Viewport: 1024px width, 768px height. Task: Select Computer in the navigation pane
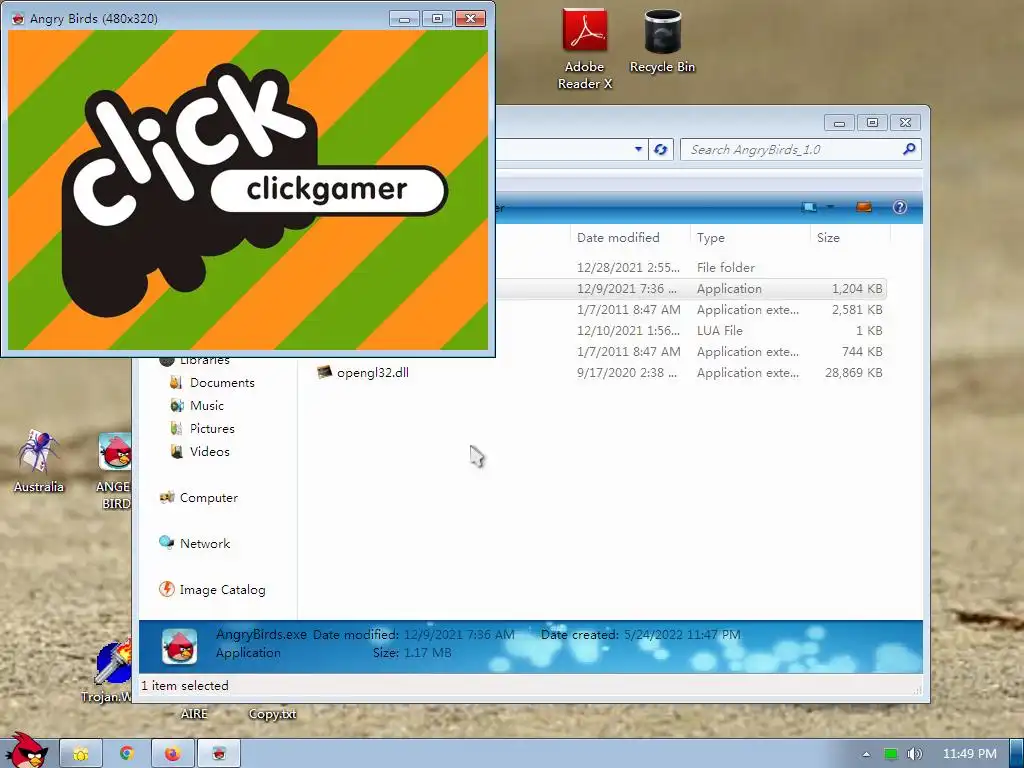coord(208,498)
